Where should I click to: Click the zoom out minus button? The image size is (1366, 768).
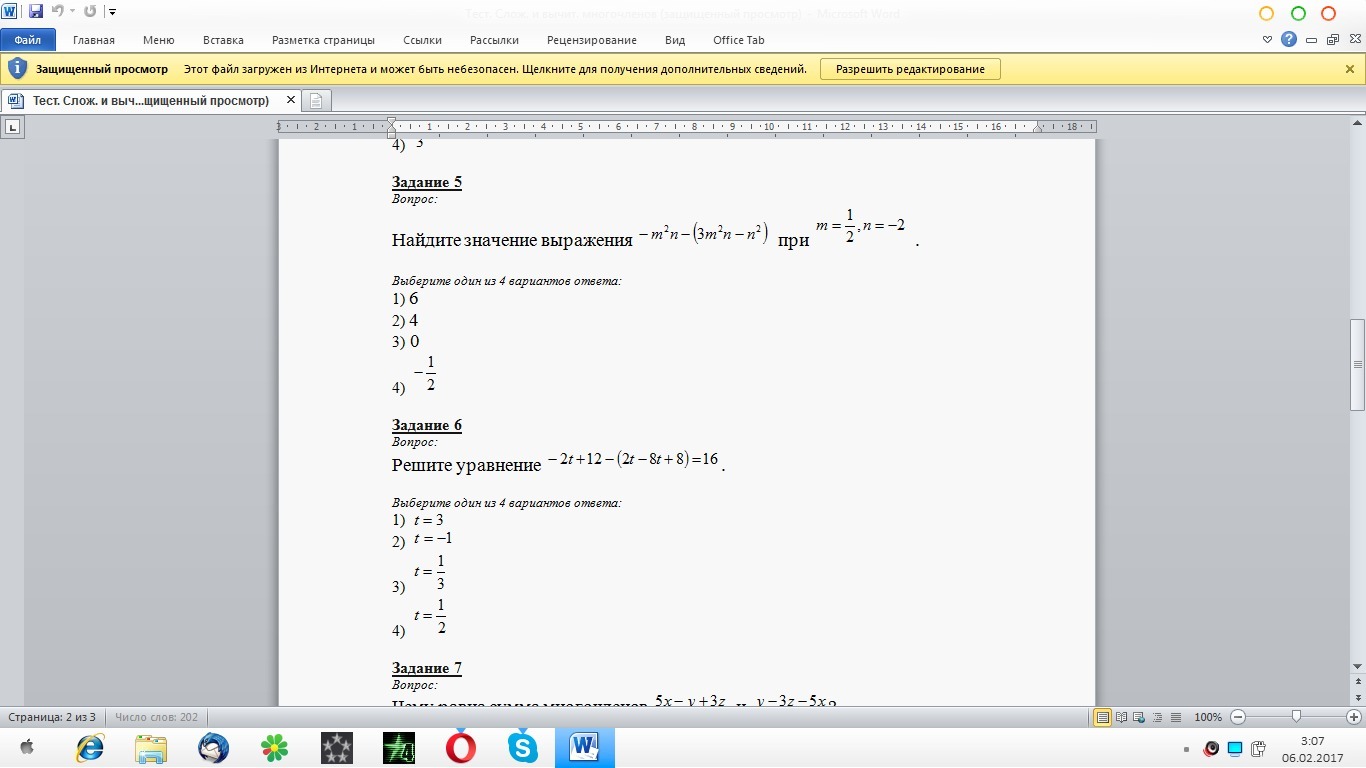point(1238,717)
